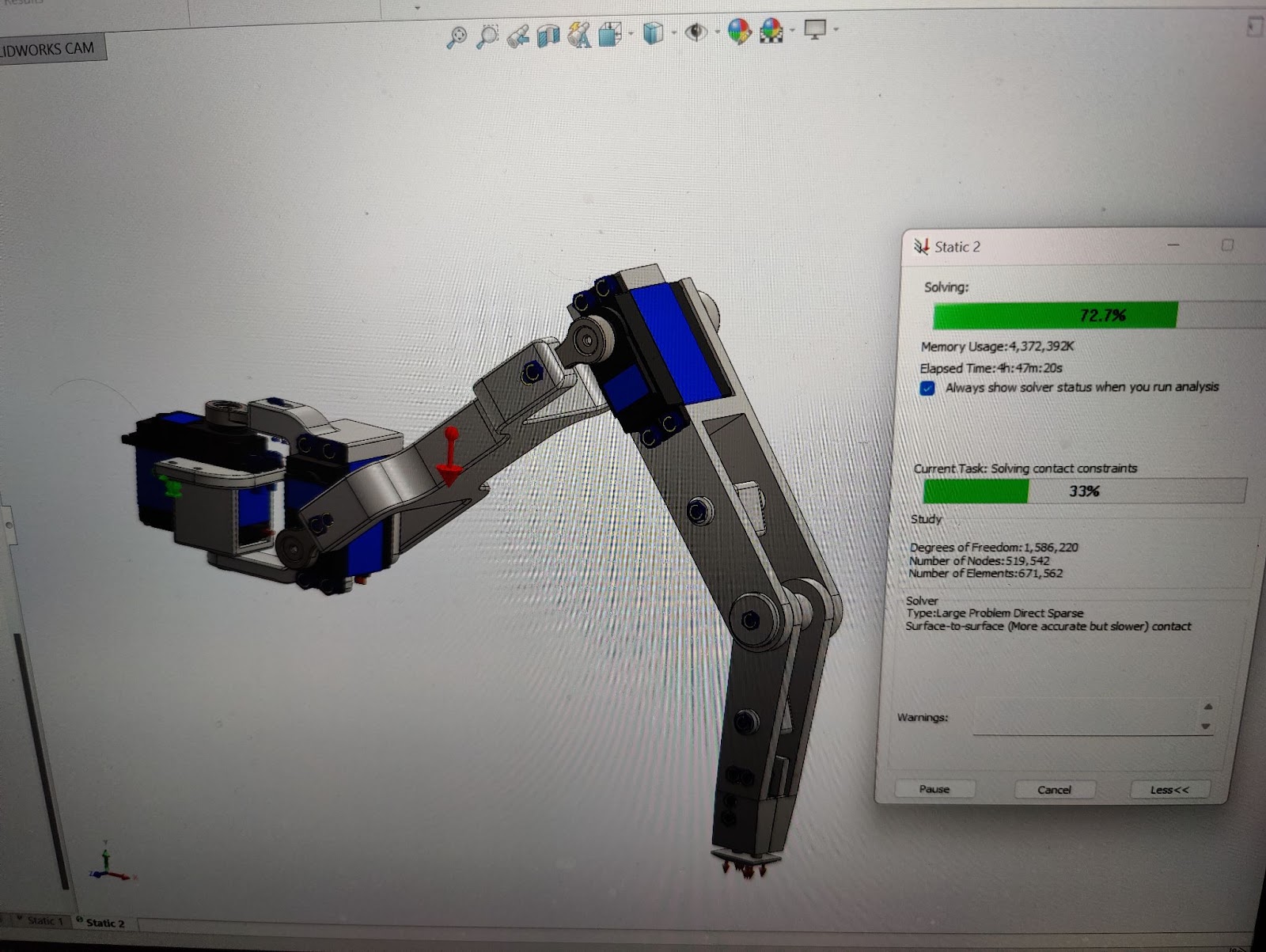Expand the View Orientation dropdown arrow

click(631, 34)
